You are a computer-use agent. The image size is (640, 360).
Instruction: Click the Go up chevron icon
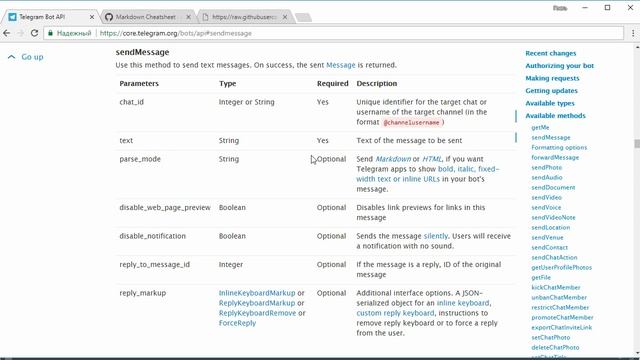coord(11,57)
